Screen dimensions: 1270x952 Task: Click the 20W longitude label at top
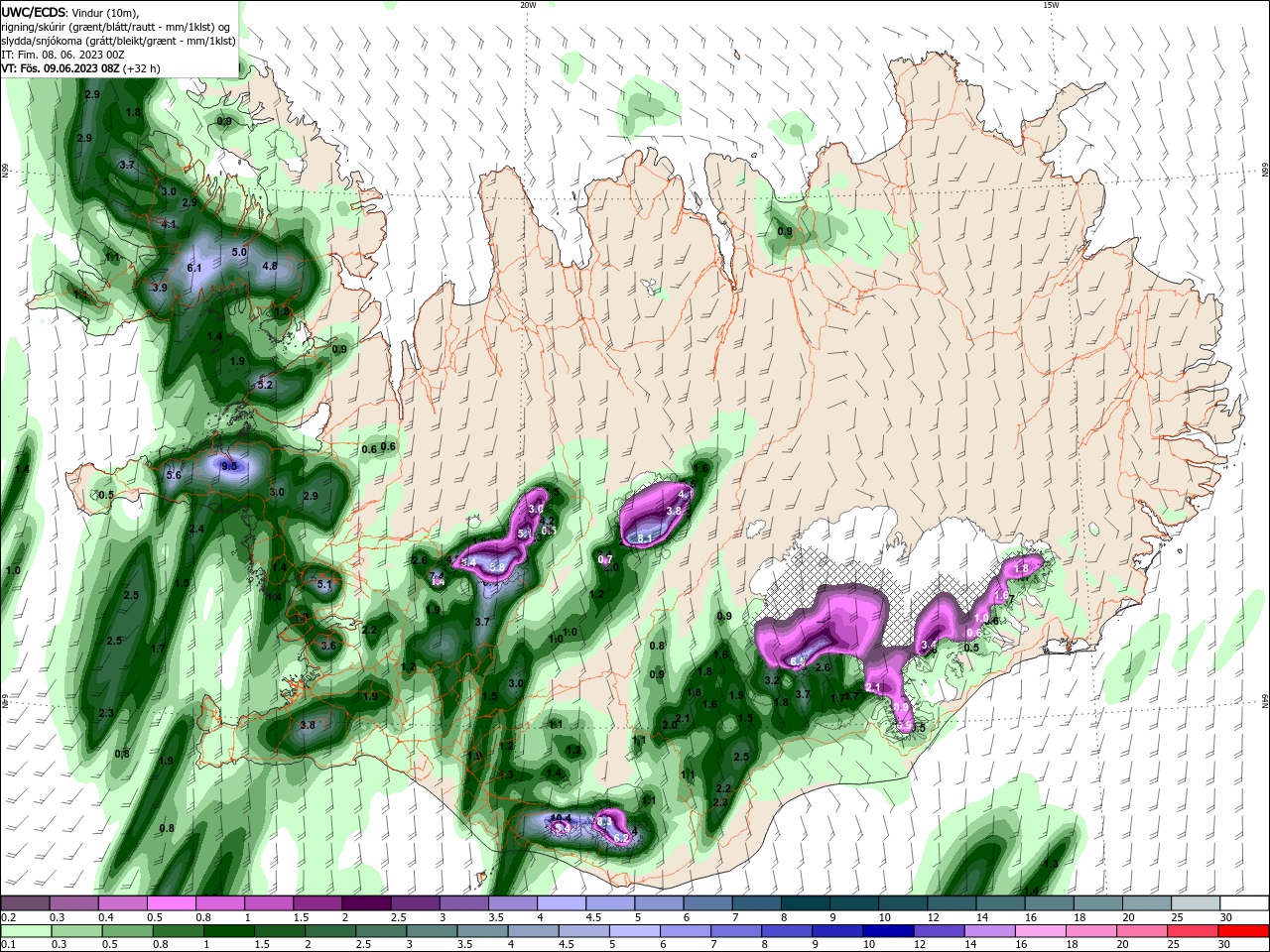click(527, 5)
